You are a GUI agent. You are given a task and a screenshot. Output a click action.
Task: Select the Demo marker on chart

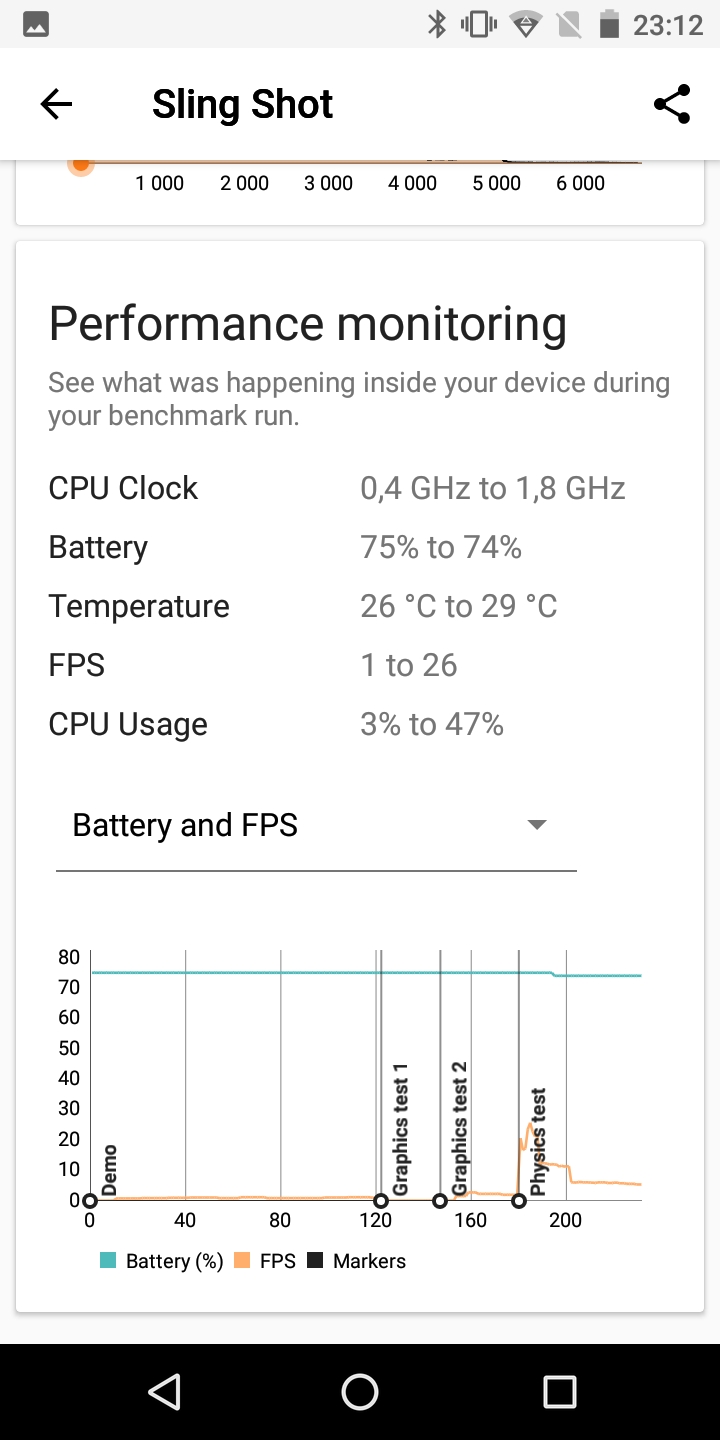click(90, 1201)
